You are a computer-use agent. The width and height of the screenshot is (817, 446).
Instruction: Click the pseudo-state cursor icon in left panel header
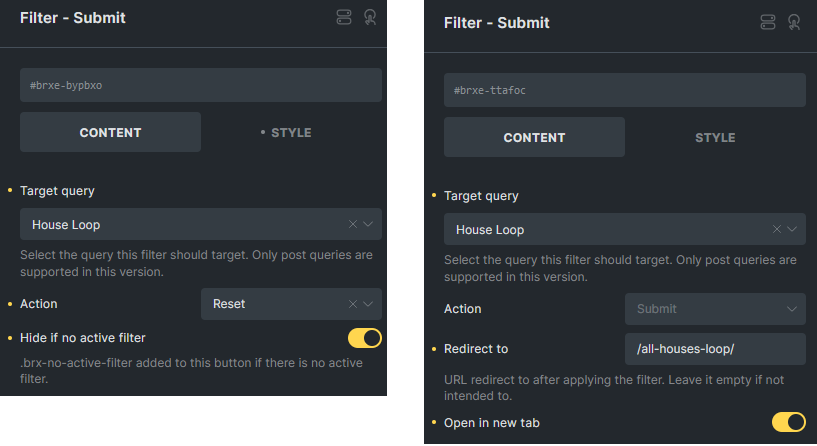pos(370,17)
